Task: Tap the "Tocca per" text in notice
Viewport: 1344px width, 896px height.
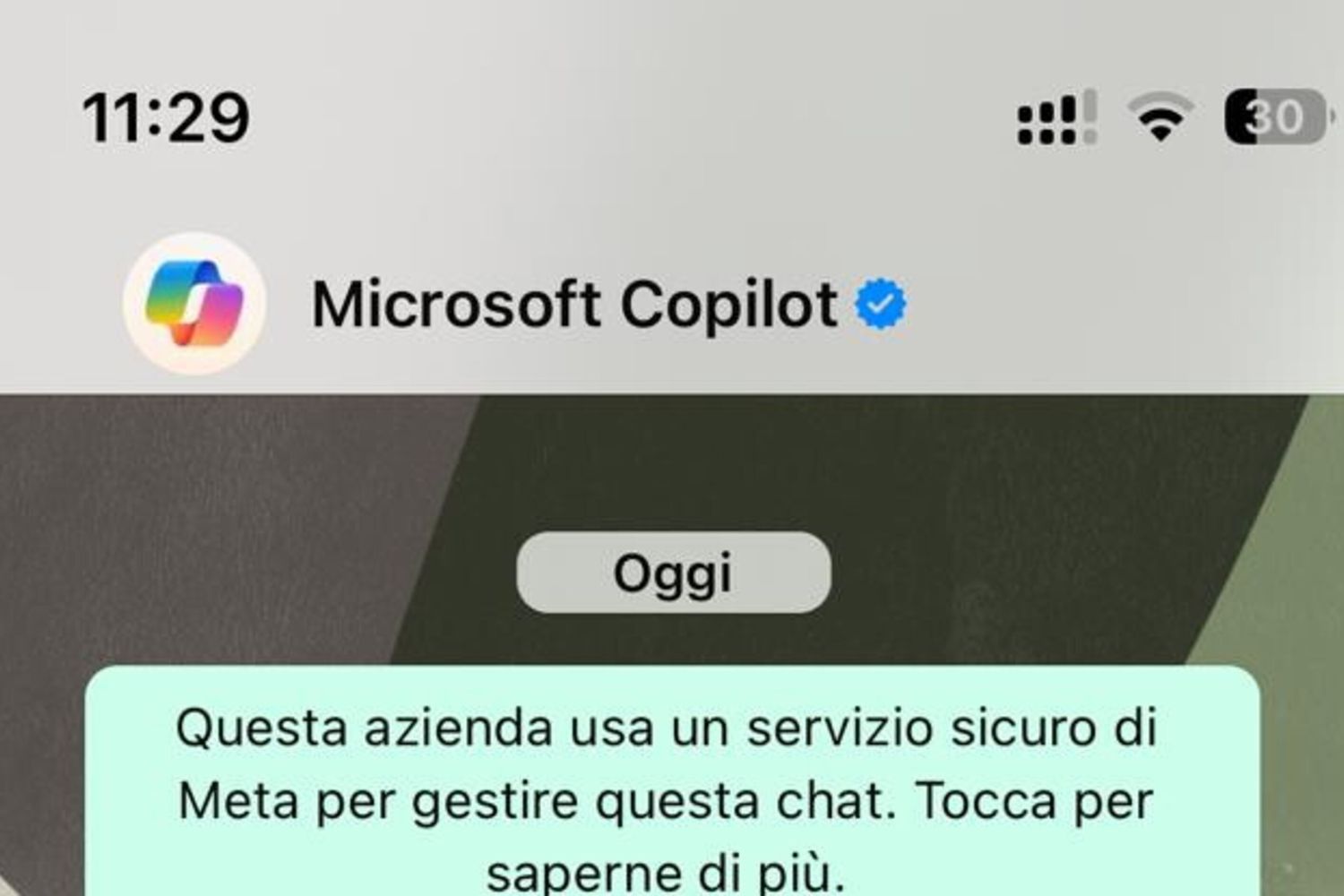Action: tap(1035, 801)
